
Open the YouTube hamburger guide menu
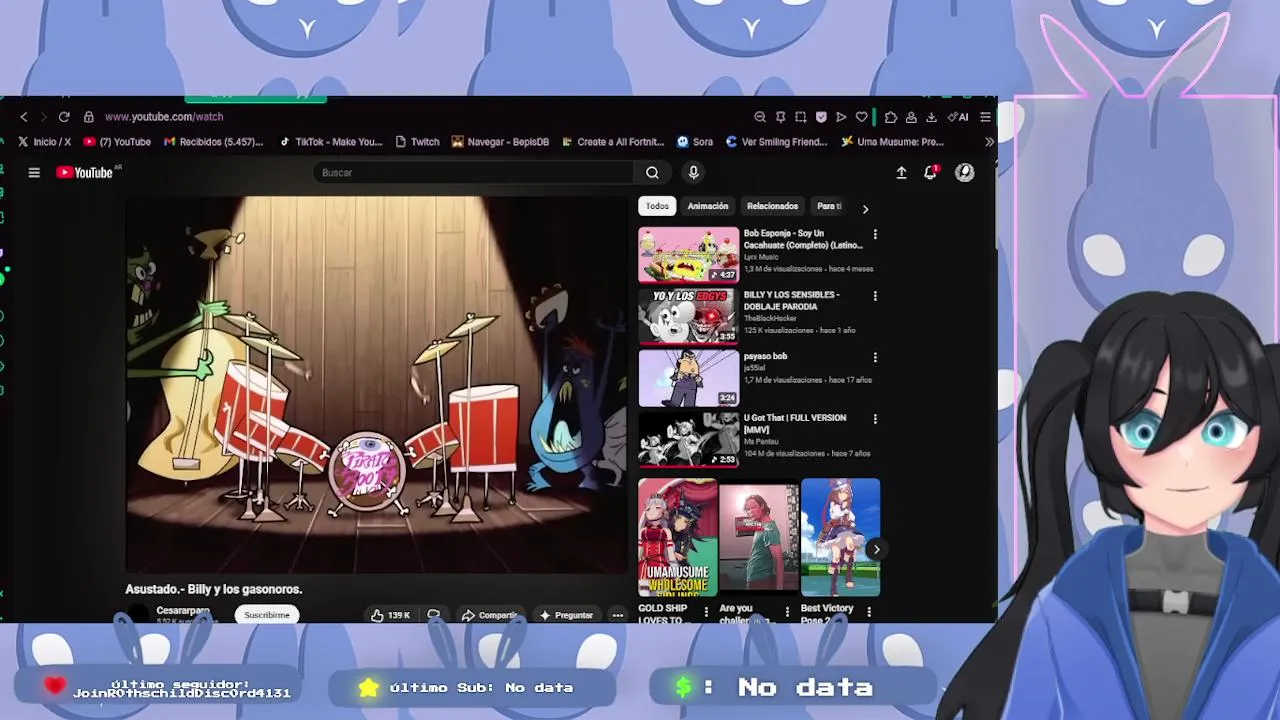pos(34,173)
